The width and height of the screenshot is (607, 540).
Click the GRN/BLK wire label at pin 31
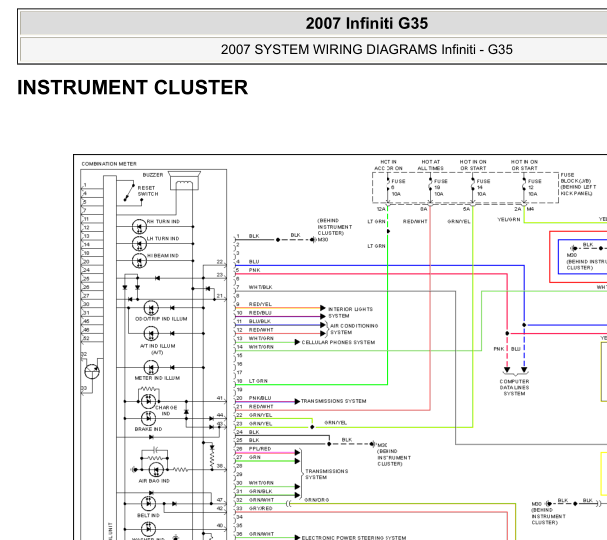[261, 492]
